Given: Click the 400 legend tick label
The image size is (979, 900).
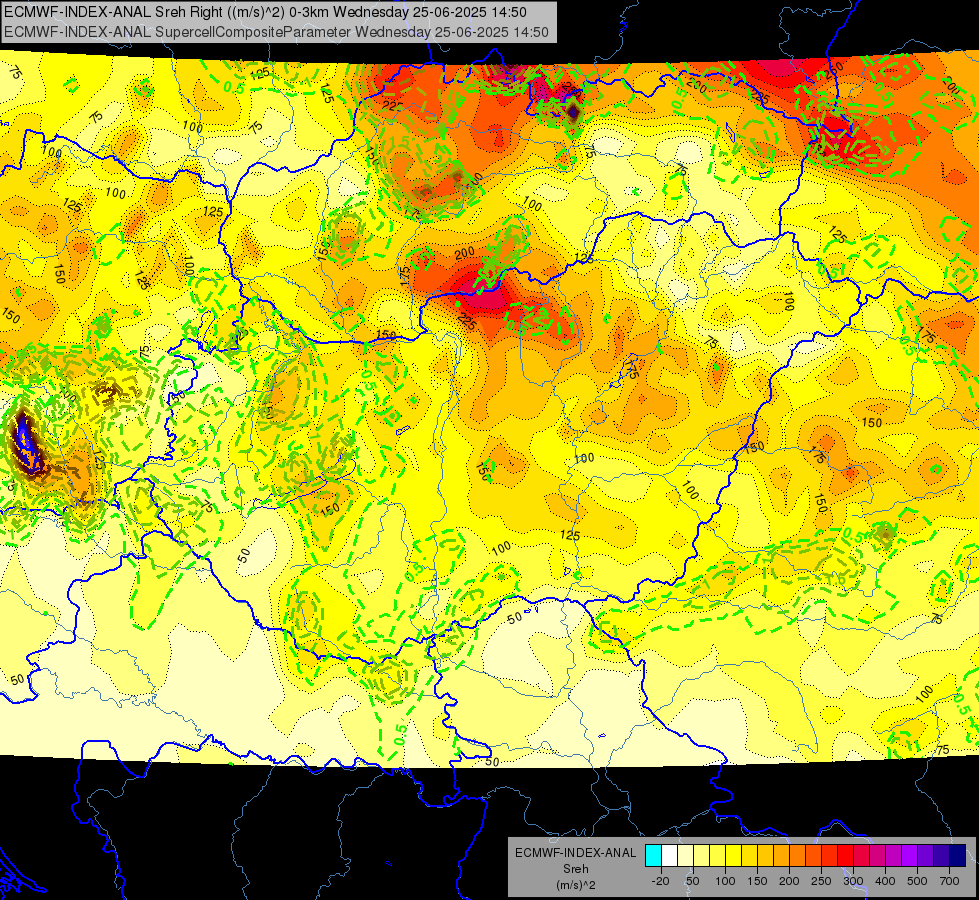Looking at the screenshot, I should point(885,881).
